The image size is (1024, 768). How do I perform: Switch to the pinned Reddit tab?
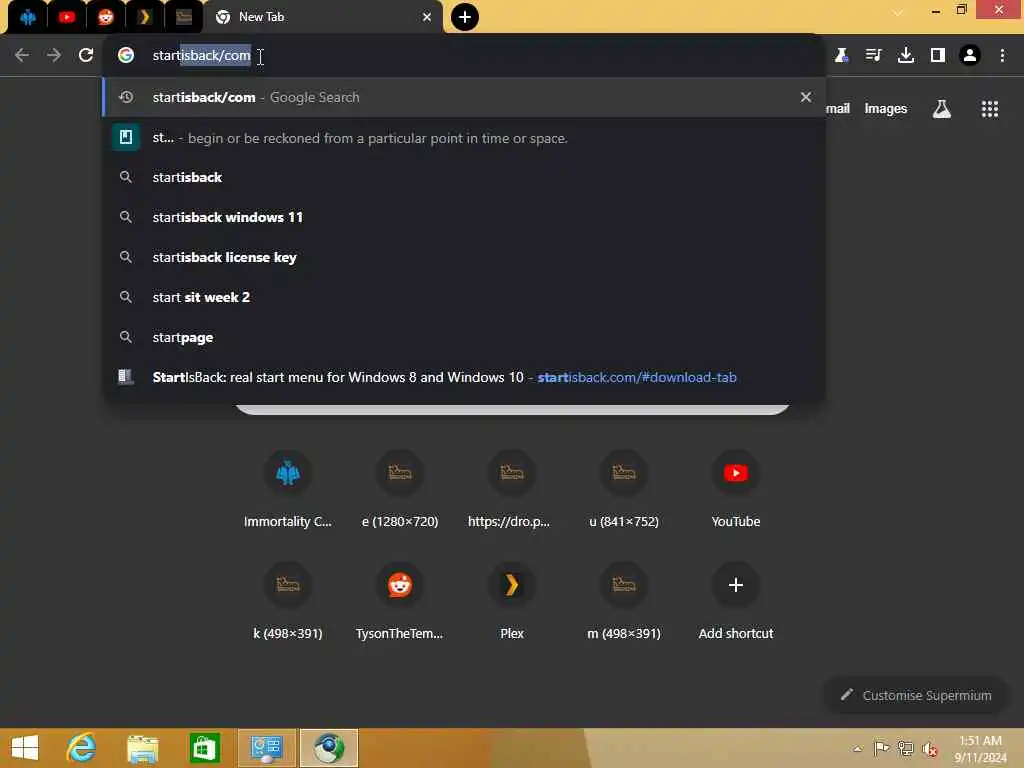[106, 17]
